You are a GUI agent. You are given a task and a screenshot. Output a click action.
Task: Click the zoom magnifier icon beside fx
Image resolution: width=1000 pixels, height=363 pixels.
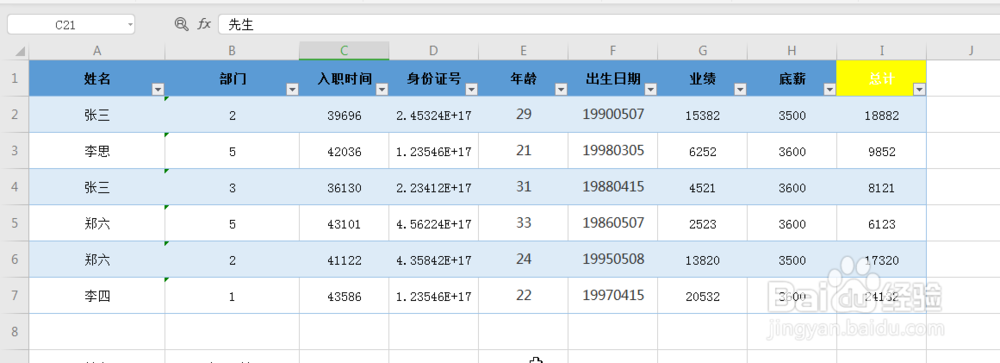[182, 24]
